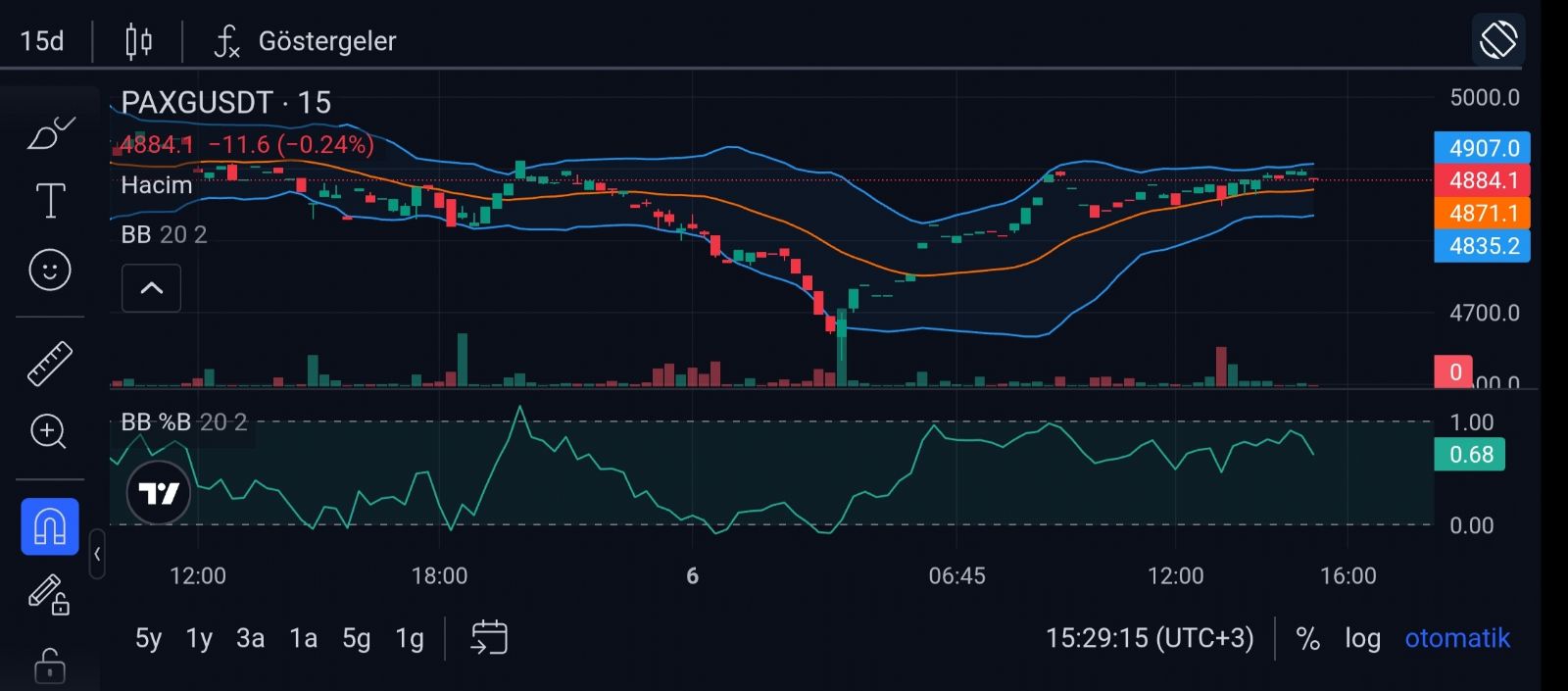Activate the zoom in tool
This screenshot has width=1568, height=691.
click(x=49, y=431)
